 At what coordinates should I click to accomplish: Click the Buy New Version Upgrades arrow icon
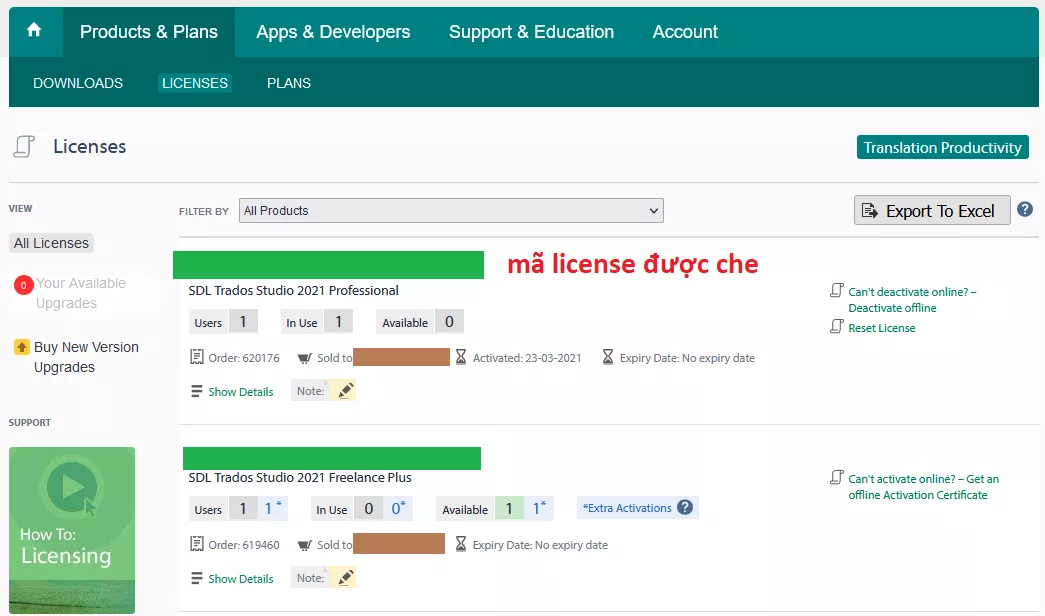(21, 347)
